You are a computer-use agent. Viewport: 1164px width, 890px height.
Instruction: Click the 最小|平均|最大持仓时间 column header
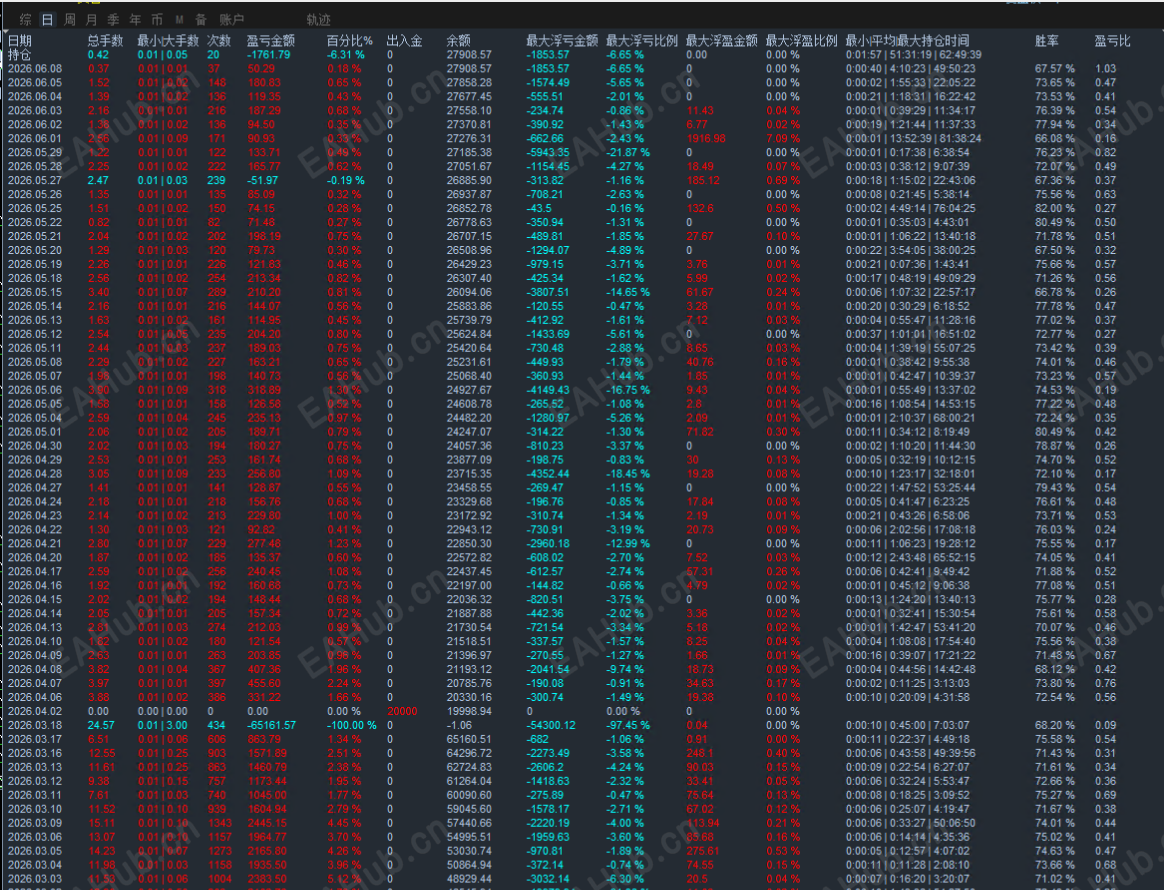pyautogui.click(x=907, y=41)
